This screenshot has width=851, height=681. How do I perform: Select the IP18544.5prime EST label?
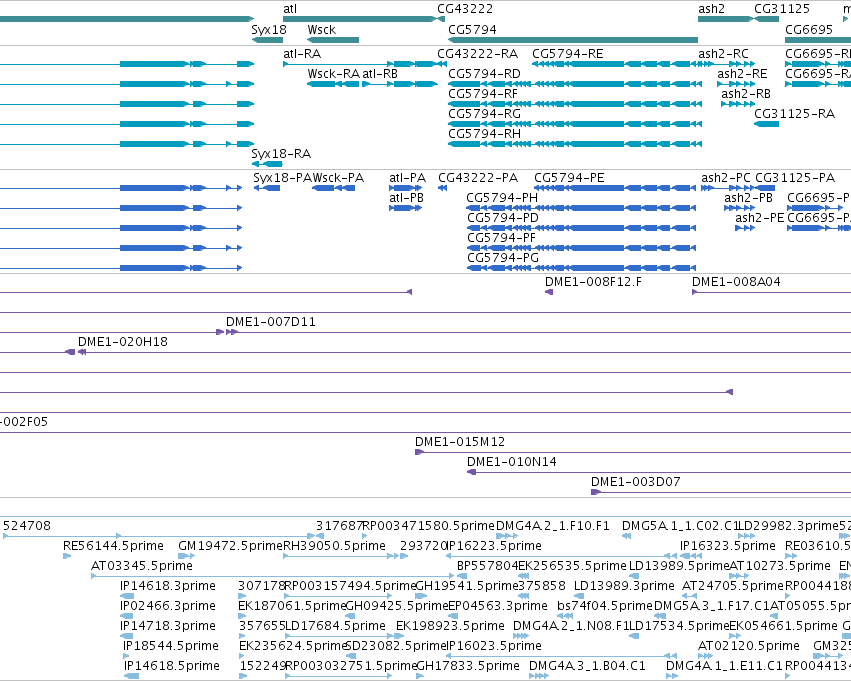[171, 646]
